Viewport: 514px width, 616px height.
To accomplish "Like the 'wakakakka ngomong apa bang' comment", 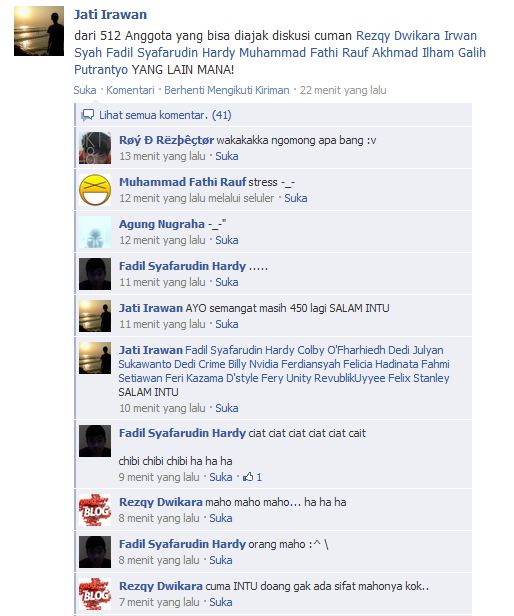I will 227,156.
